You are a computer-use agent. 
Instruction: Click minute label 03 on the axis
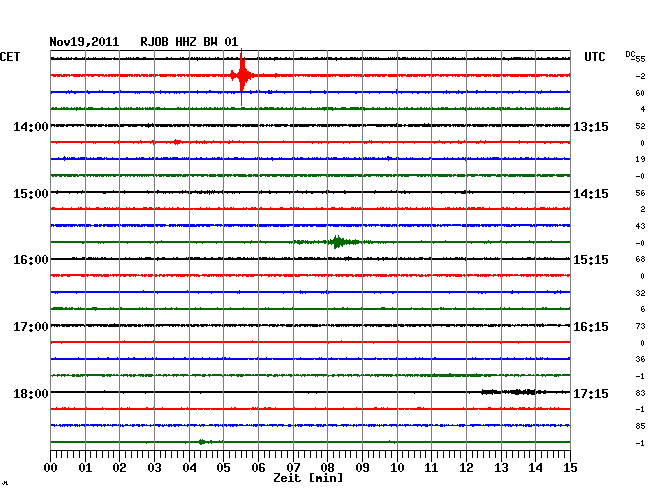(x=154, y=467)
